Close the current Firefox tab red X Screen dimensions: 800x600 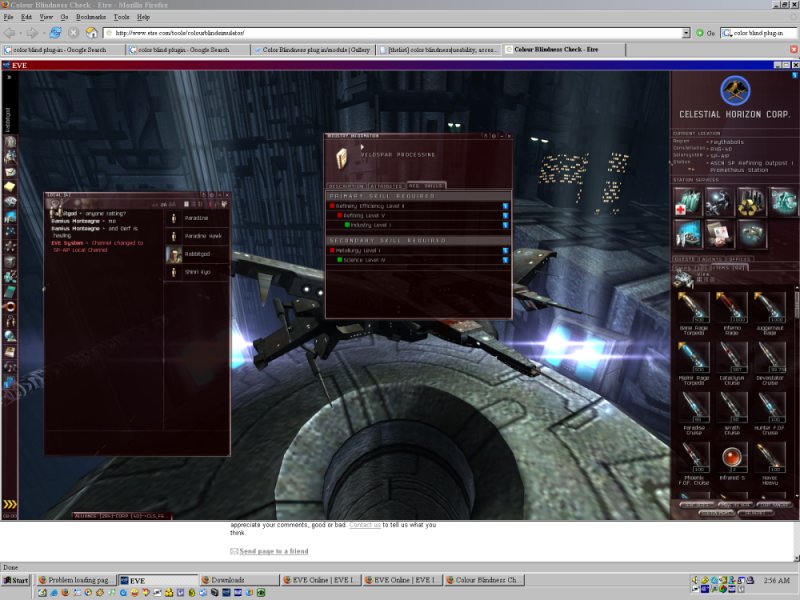[x=793, y=49]
